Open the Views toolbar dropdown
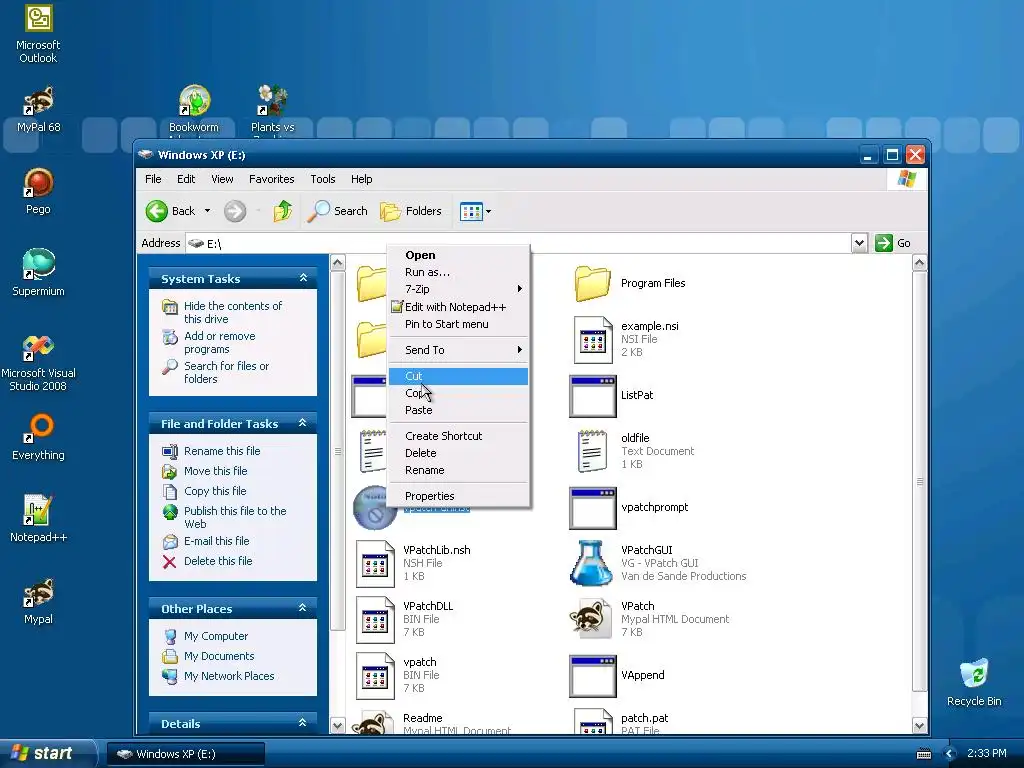1024x768 pixels. [475, 211]
